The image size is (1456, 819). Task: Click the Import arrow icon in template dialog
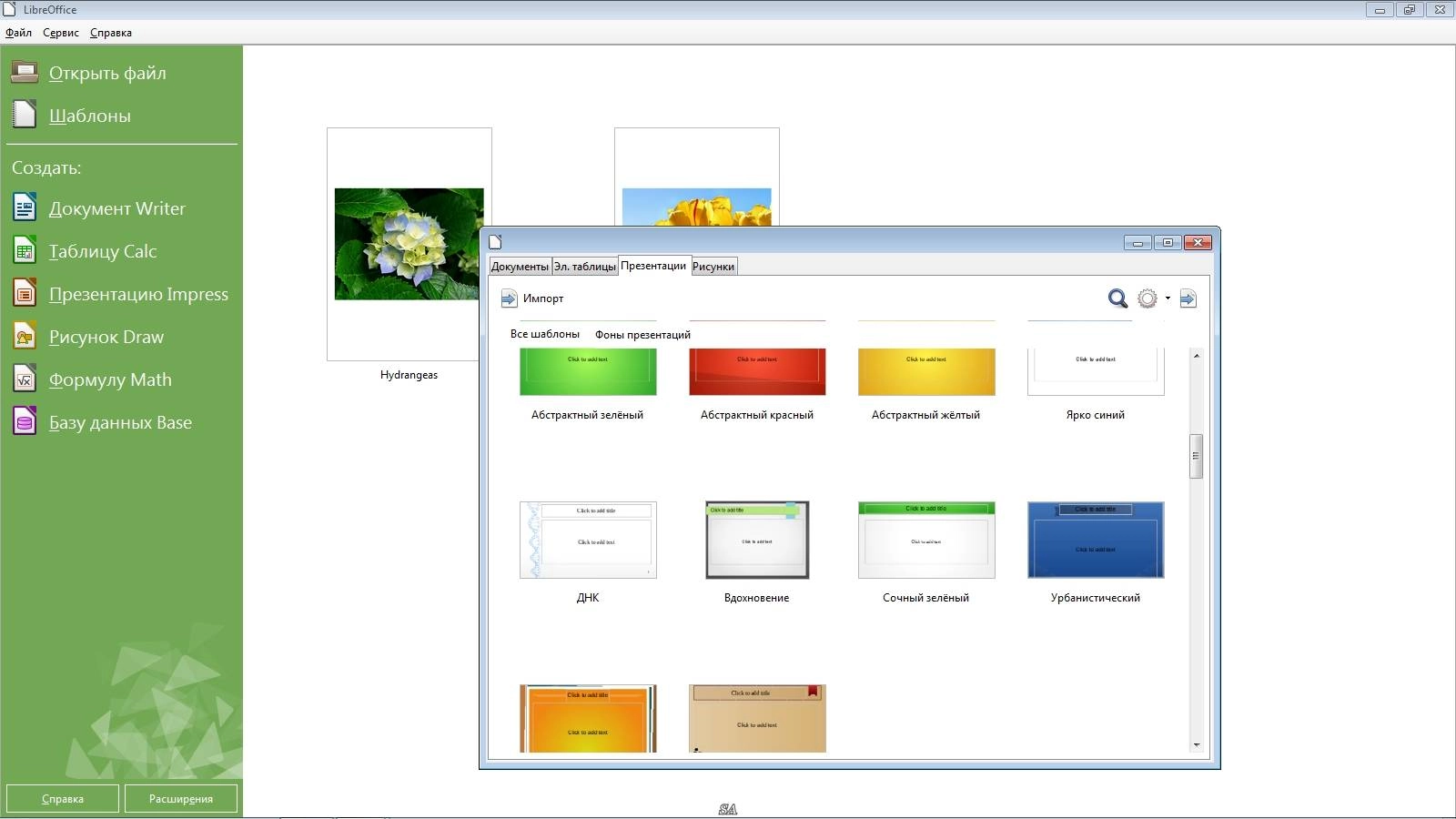click(509, 298)
